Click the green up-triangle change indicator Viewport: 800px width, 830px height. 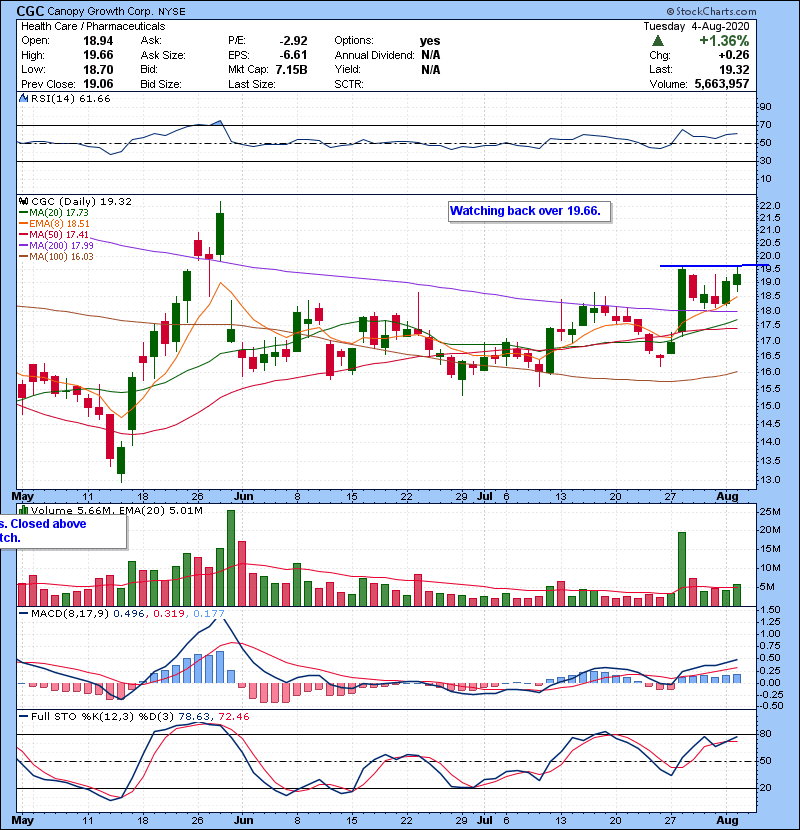pyautogui.click(x=658, y=41)
